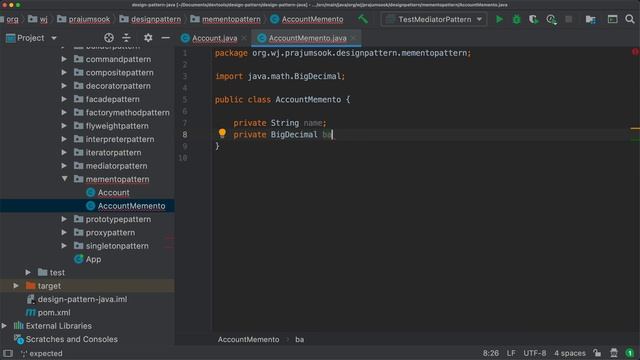Run with coverage icon
The image size is (640, 360).
533,19
